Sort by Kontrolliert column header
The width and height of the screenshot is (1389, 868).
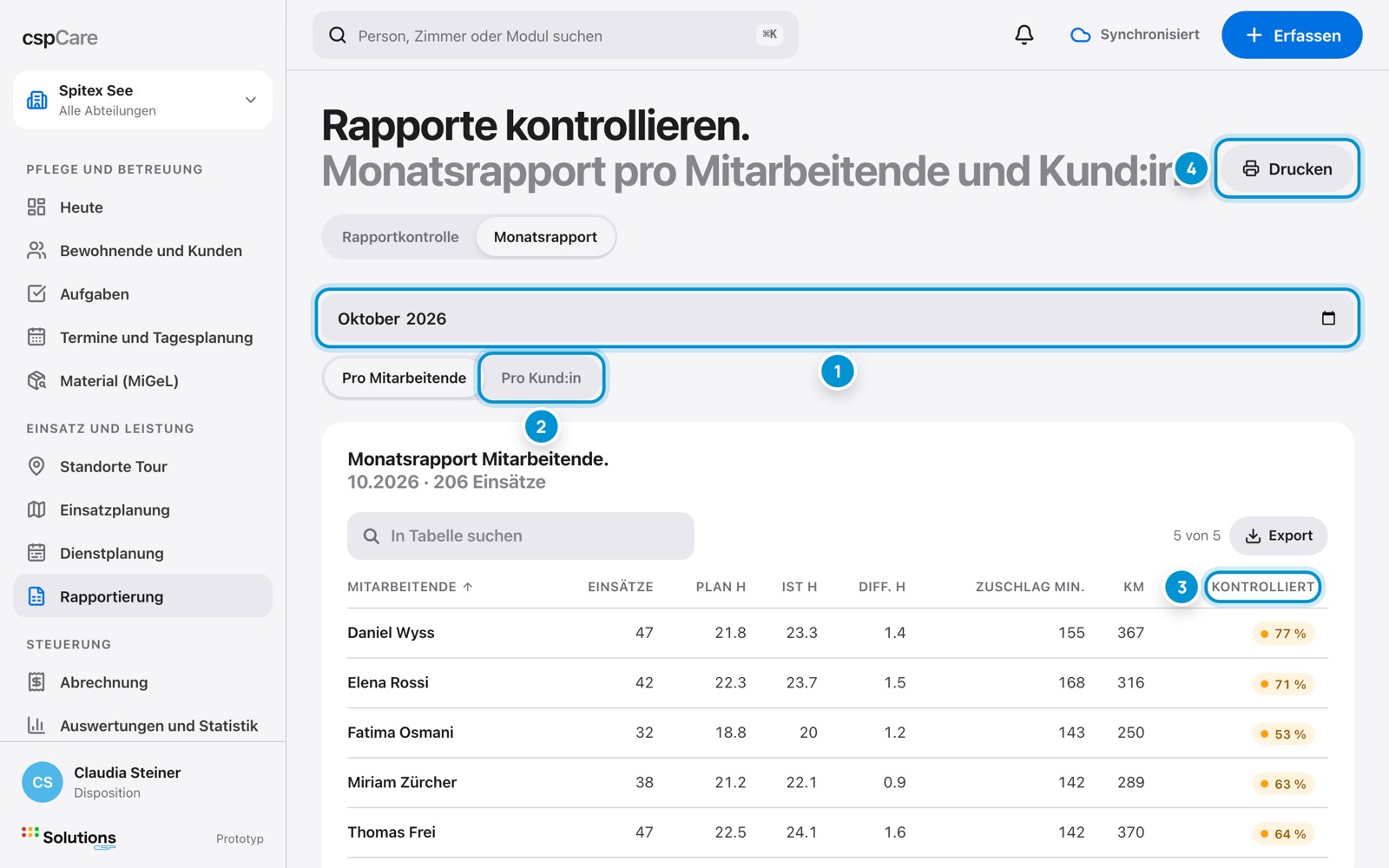[x=1262, y=587]
